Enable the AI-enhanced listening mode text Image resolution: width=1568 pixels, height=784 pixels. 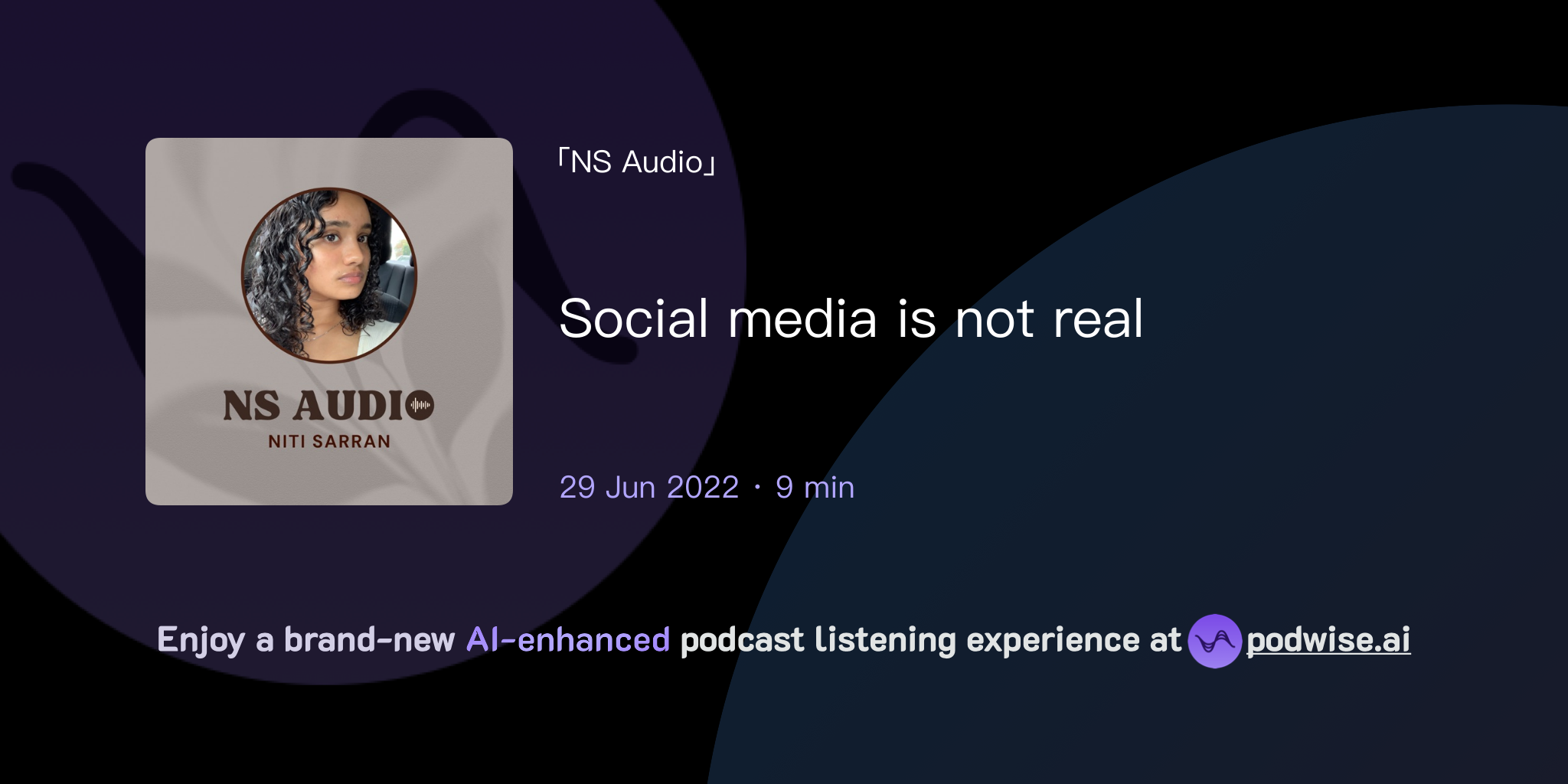pos(567,640)
